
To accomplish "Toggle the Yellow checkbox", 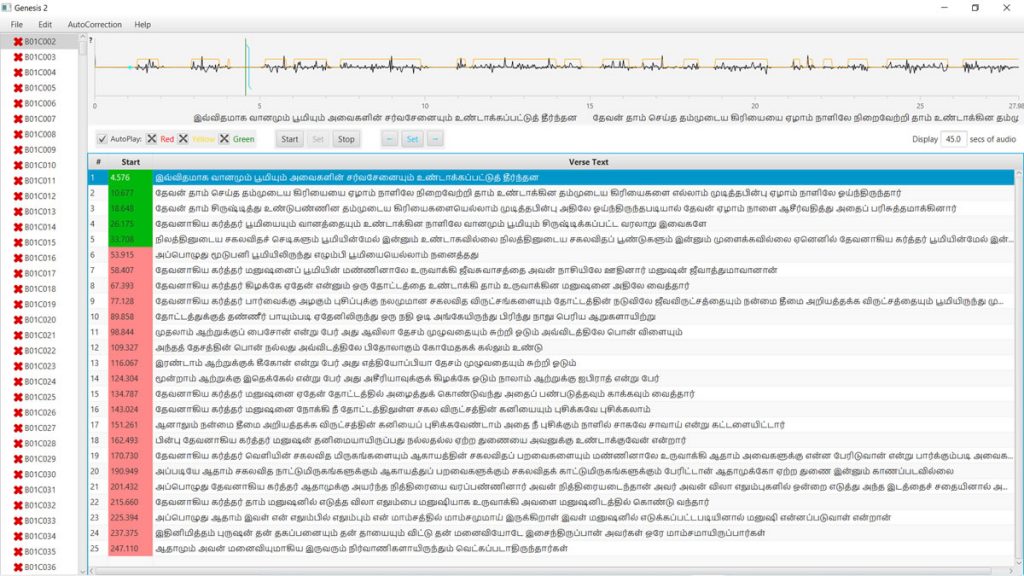I will 184,139.
